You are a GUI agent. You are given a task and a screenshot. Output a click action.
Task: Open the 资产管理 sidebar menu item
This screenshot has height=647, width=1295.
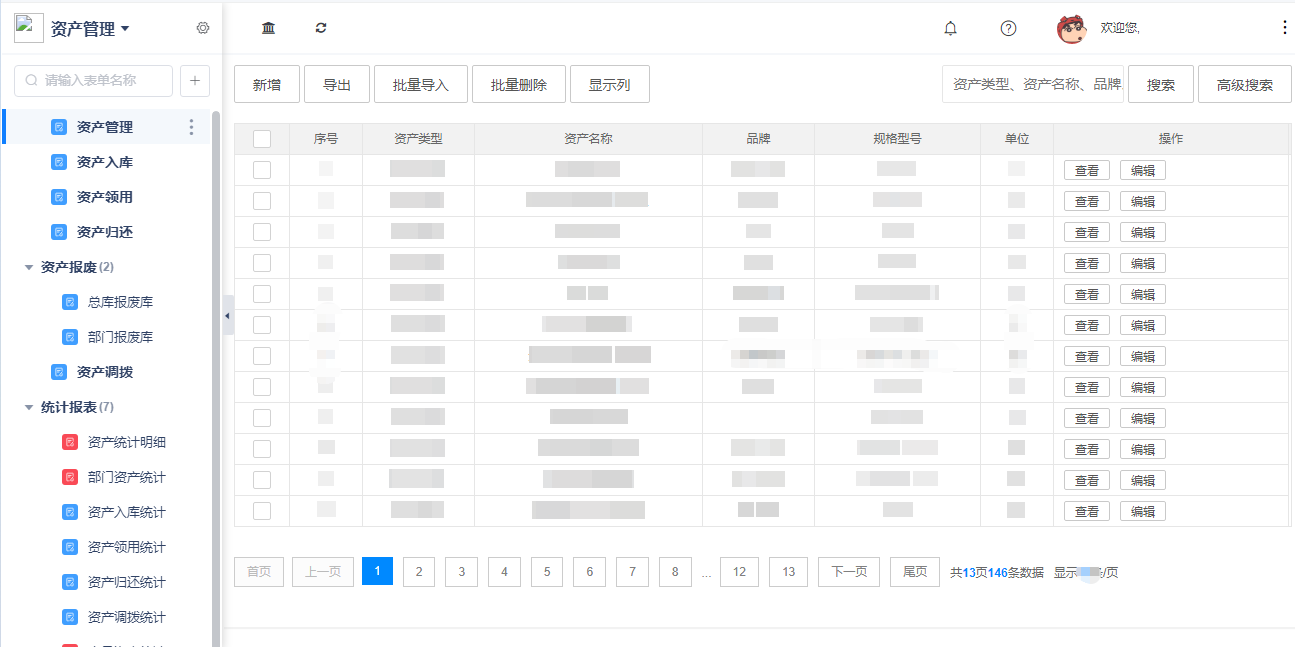[x=106, y=127]
